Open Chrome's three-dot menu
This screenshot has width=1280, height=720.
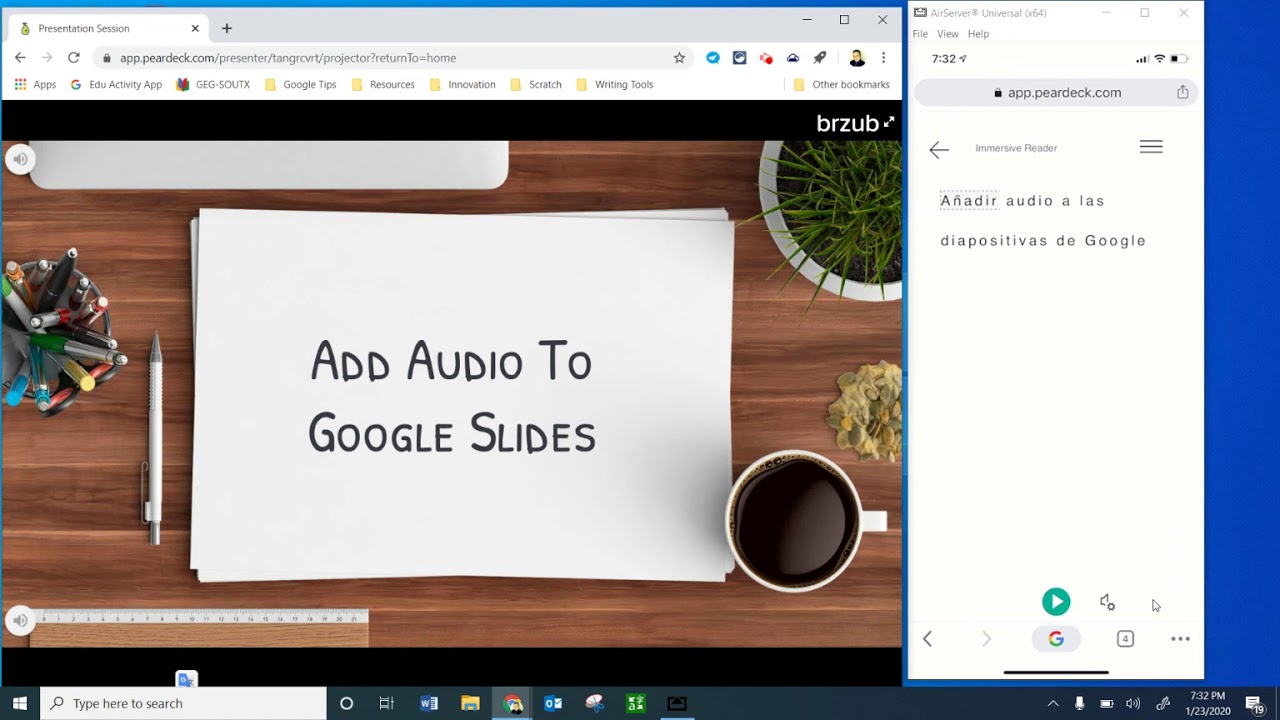883,58
